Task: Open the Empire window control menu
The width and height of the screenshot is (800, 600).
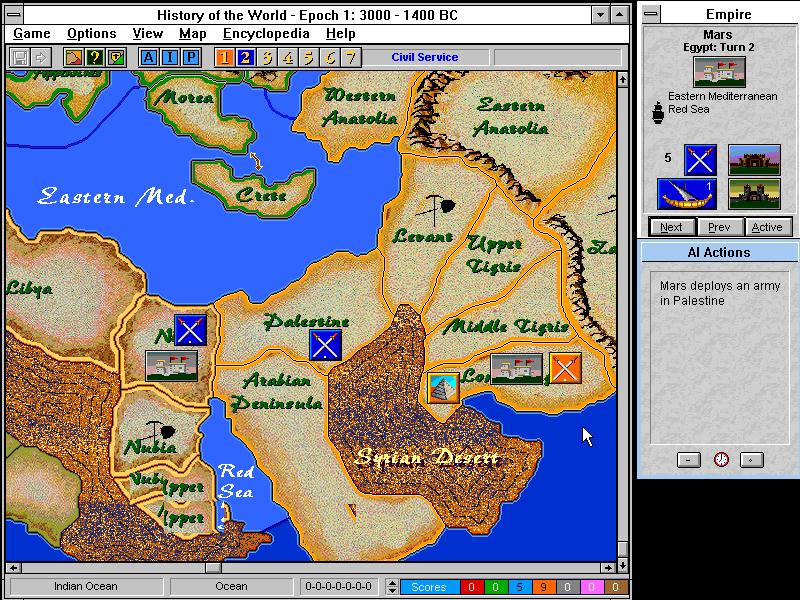Action: pos(651,14)
